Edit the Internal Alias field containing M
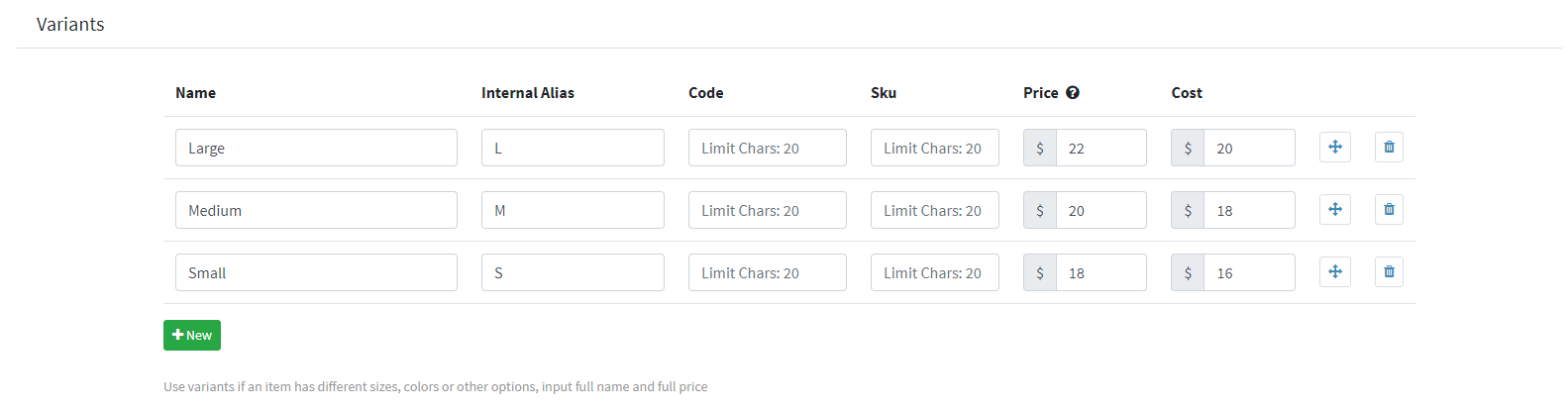Screen dimensions: 1568x413 pos(573,211)
